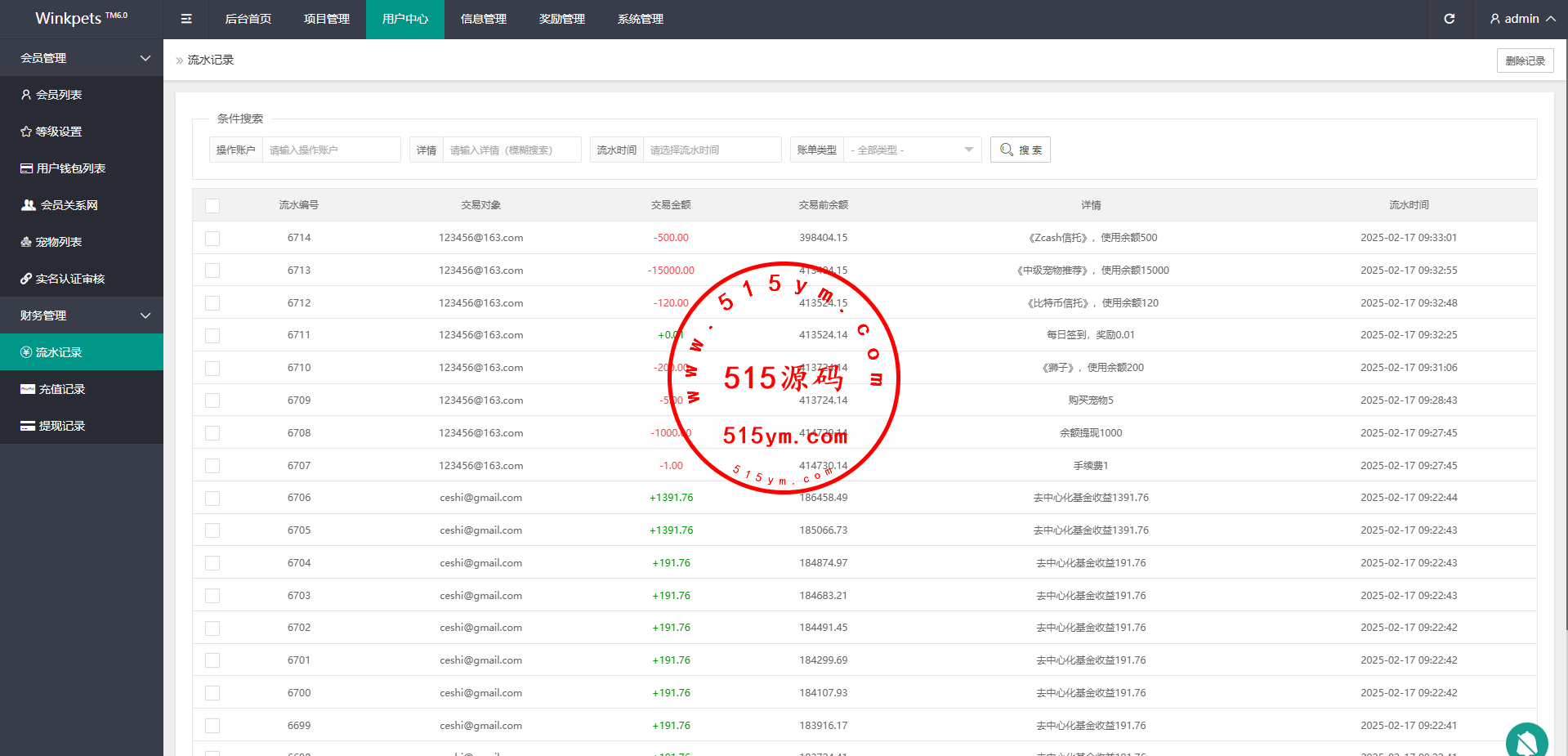Screen dimensions: 1568x756
Task: Switch to 奖励管理 top menu
Action: (562, 19)
